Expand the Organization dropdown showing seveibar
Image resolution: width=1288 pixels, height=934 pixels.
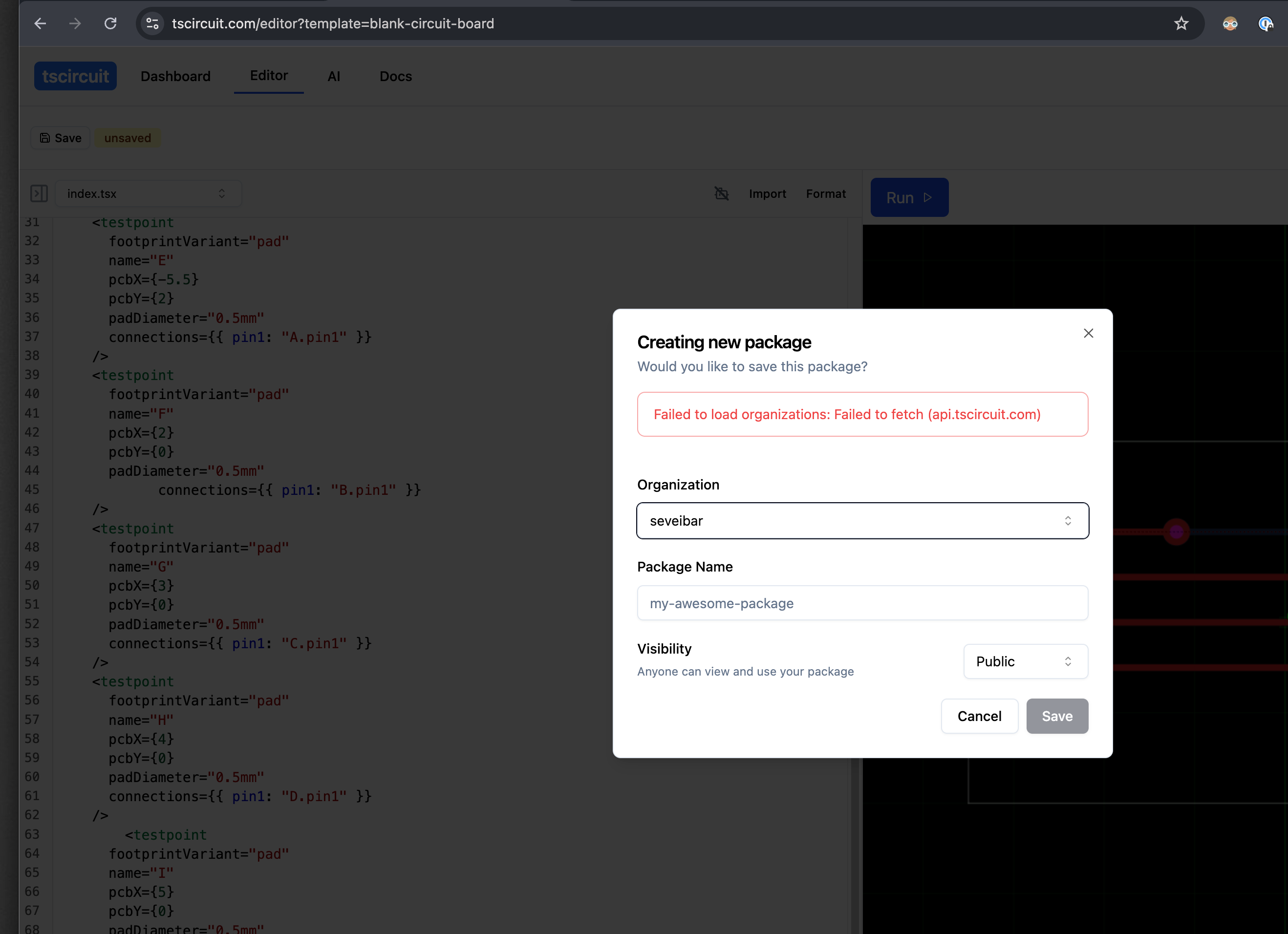pos(862,521)
